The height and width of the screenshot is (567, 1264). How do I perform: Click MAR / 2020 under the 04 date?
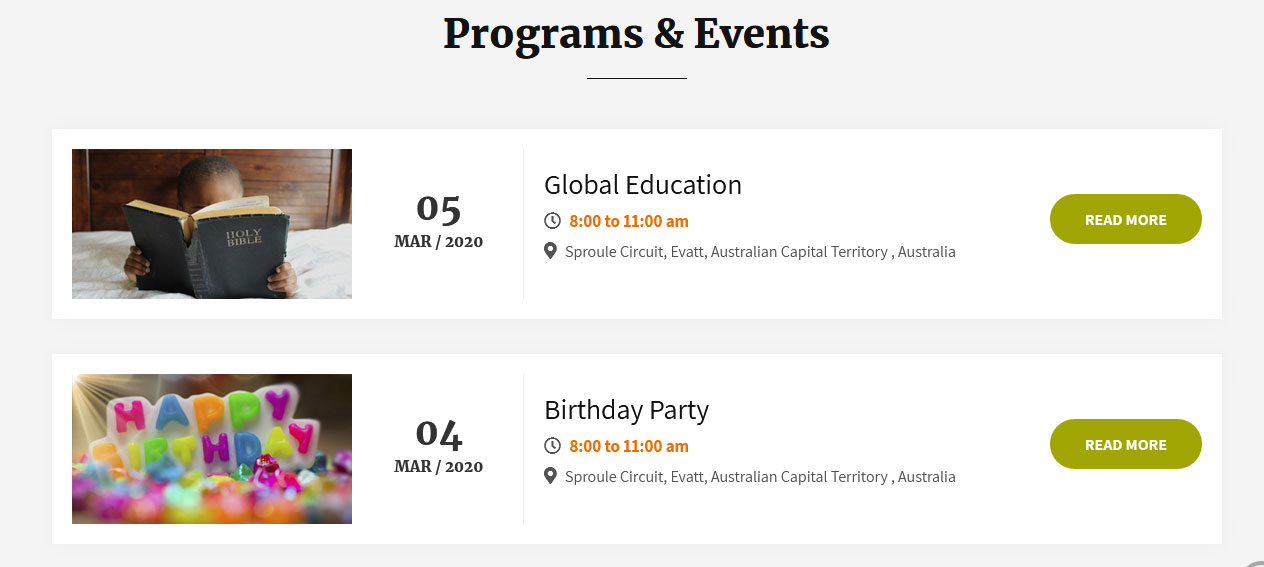tap(438, 466)
